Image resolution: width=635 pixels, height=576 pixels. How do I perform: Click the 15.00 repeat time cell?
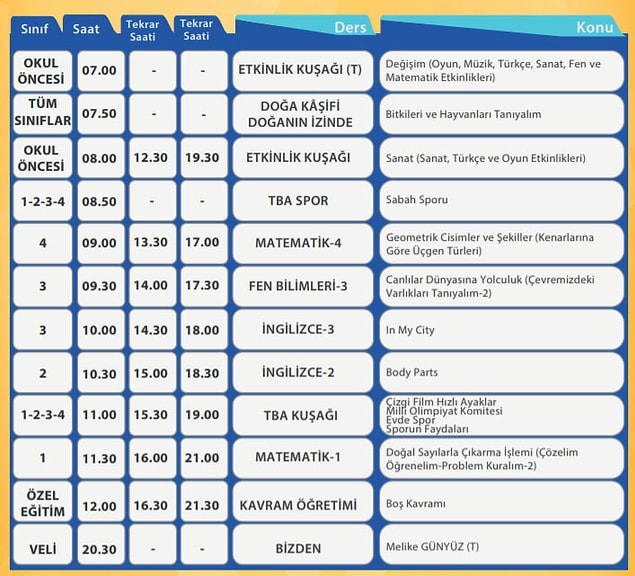153,373
